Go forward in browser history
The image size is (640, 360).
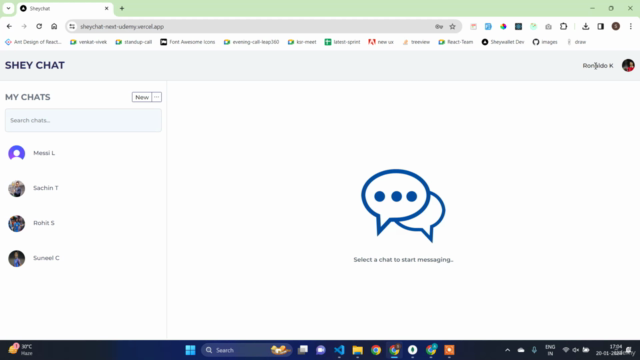[24, 27]
